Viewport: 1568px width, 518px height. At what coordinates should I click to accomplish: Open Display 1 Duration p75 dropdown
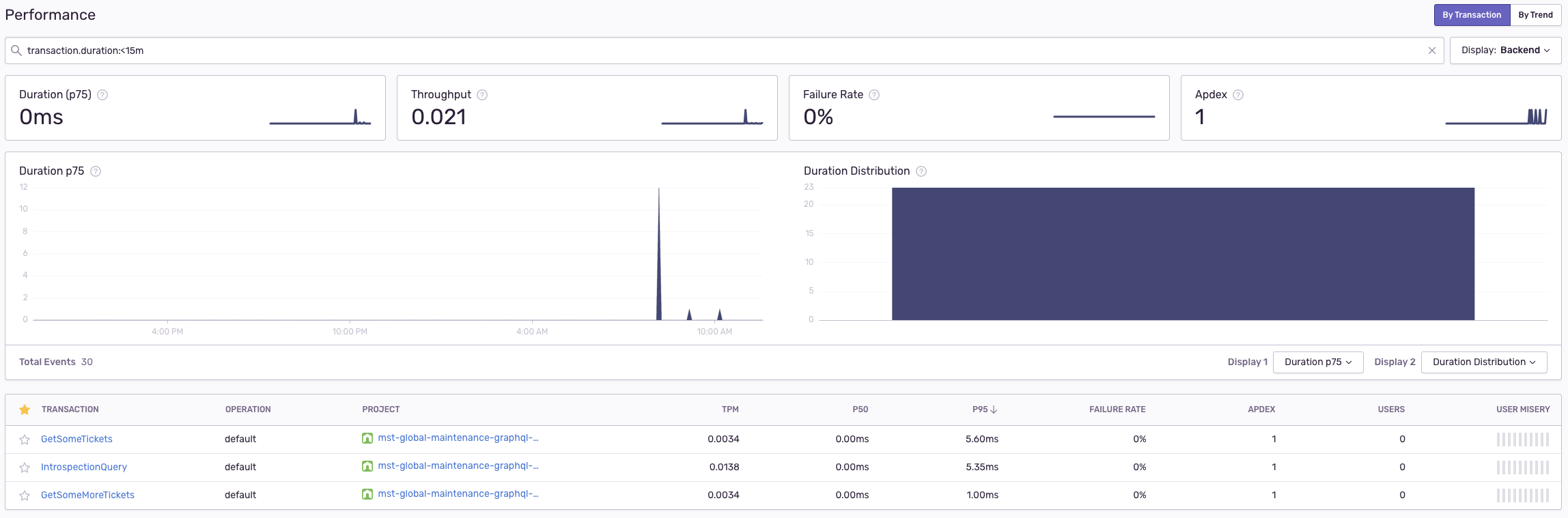[x=1318, y=362]
